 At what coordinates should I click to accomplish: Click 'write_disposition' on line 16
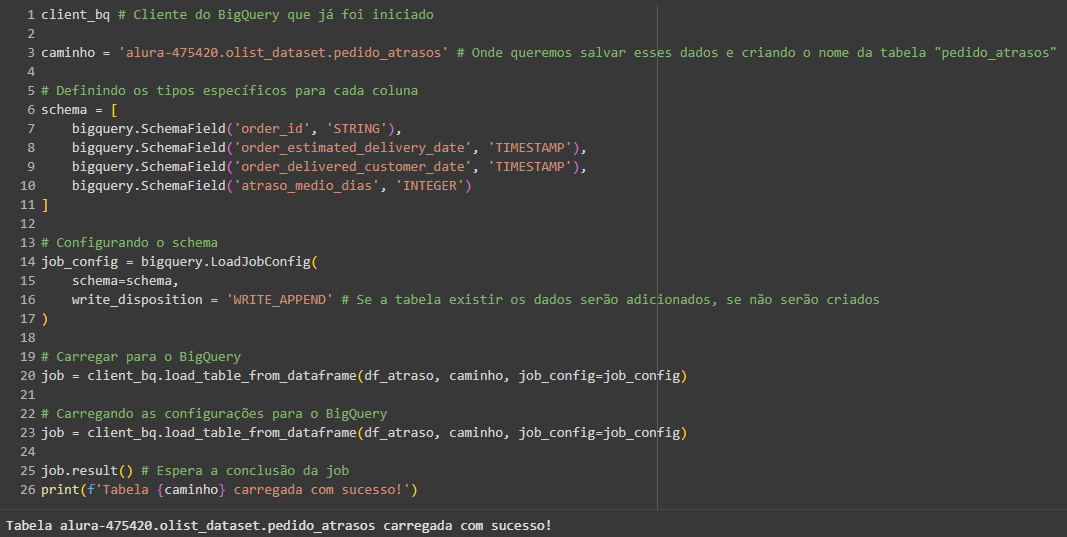click(x=137, y=300)
